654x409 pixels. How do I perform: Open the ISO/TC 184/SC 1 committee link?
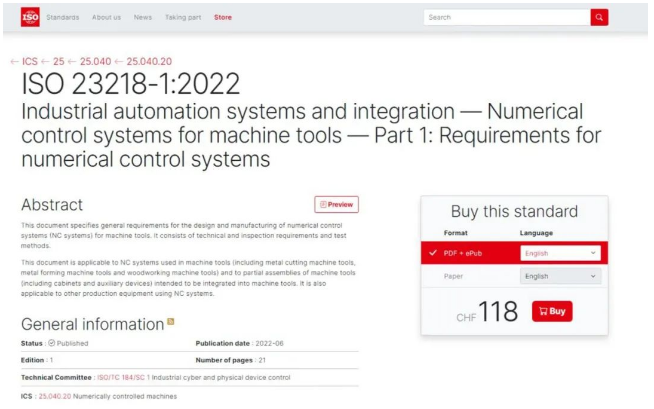click(x=123, y=377)
